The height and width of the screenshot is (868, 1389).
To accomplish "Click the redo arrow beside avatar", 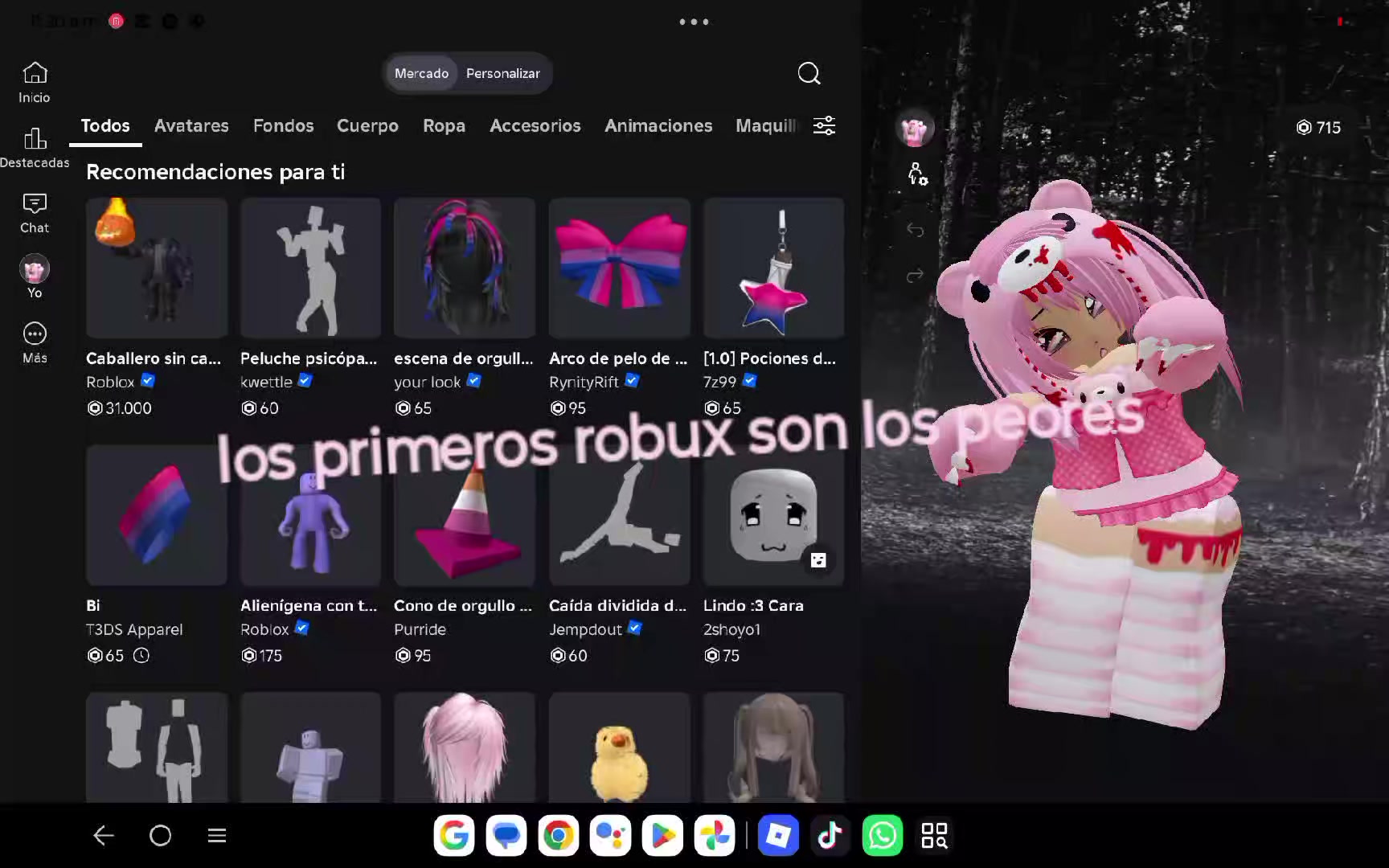I will 915,276.
